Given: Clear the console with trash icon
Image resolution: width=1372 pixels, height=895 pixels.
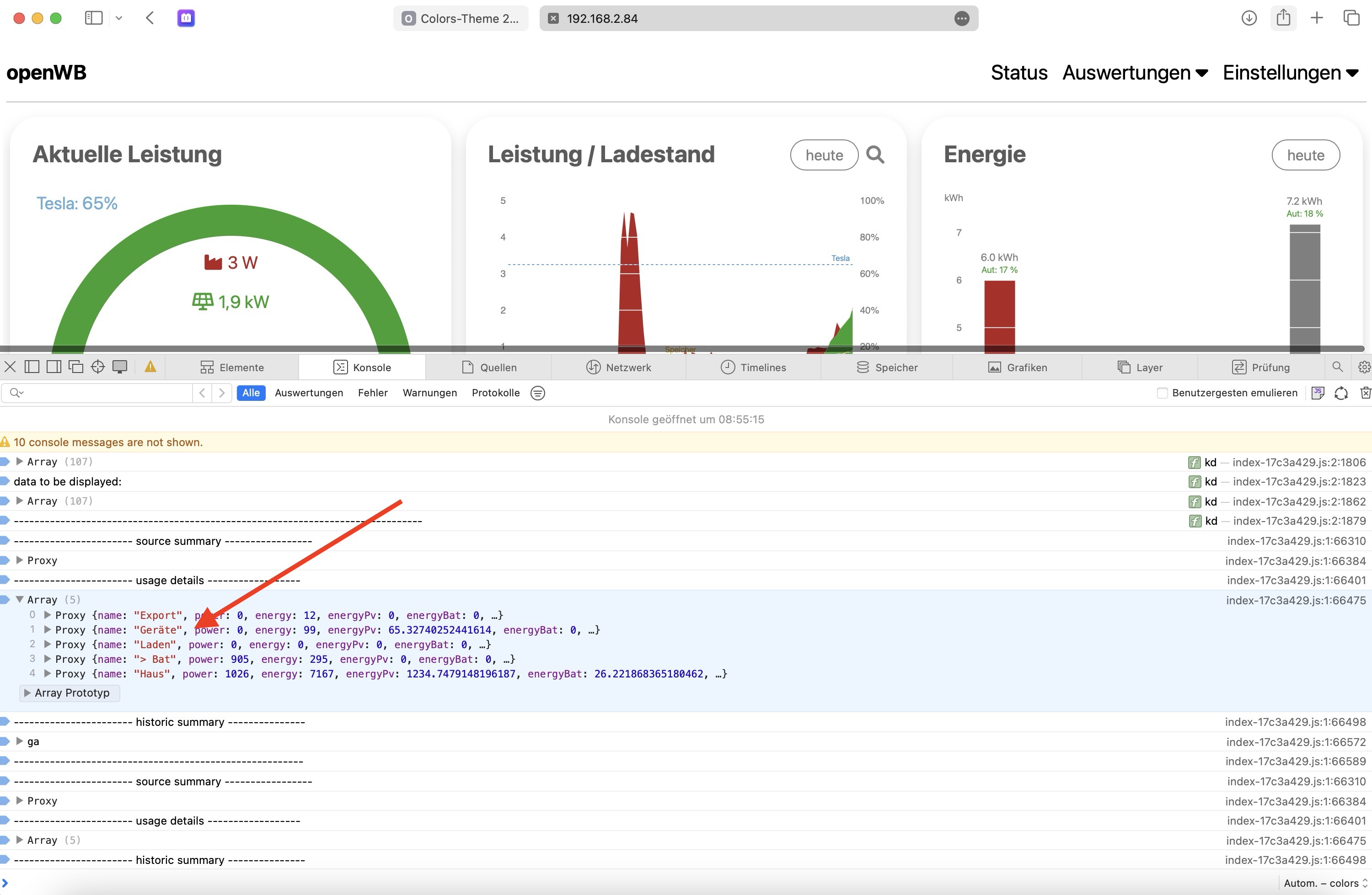Looking at the screenshot, I should click(1365, 393).
